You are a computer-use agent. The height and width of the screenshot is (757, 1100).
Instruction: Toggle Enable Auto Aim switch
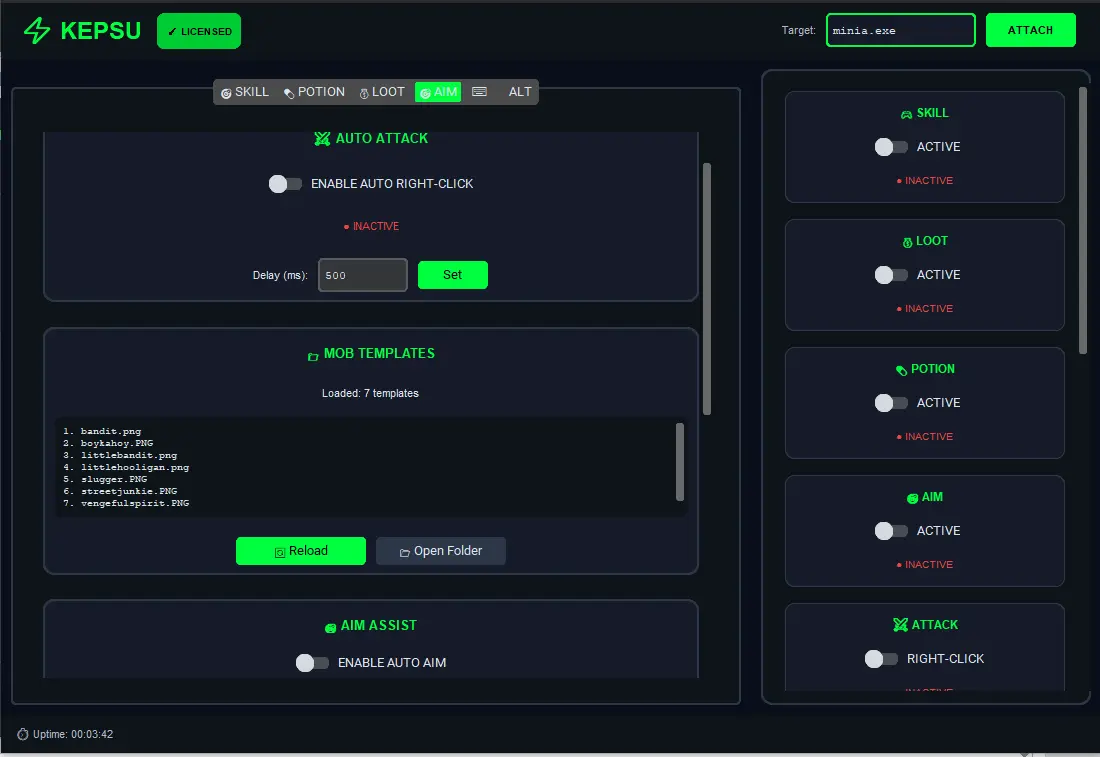pos(312,663)
